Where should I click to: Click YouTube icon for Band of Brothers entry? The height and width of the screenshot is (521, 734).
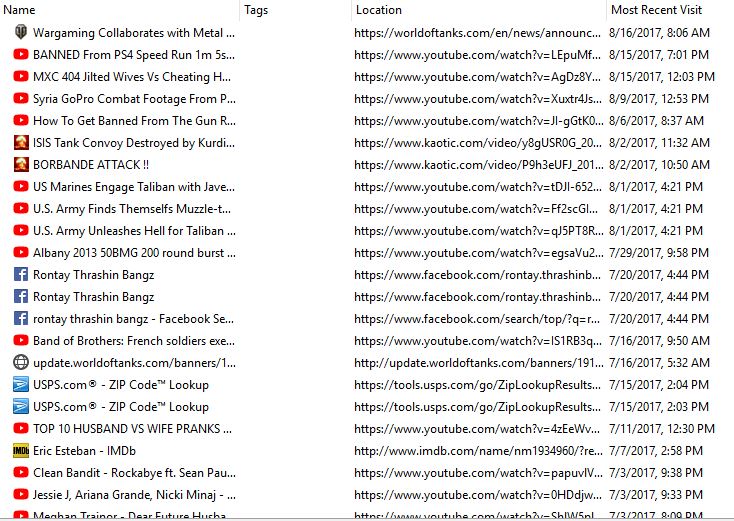(21, 340)
